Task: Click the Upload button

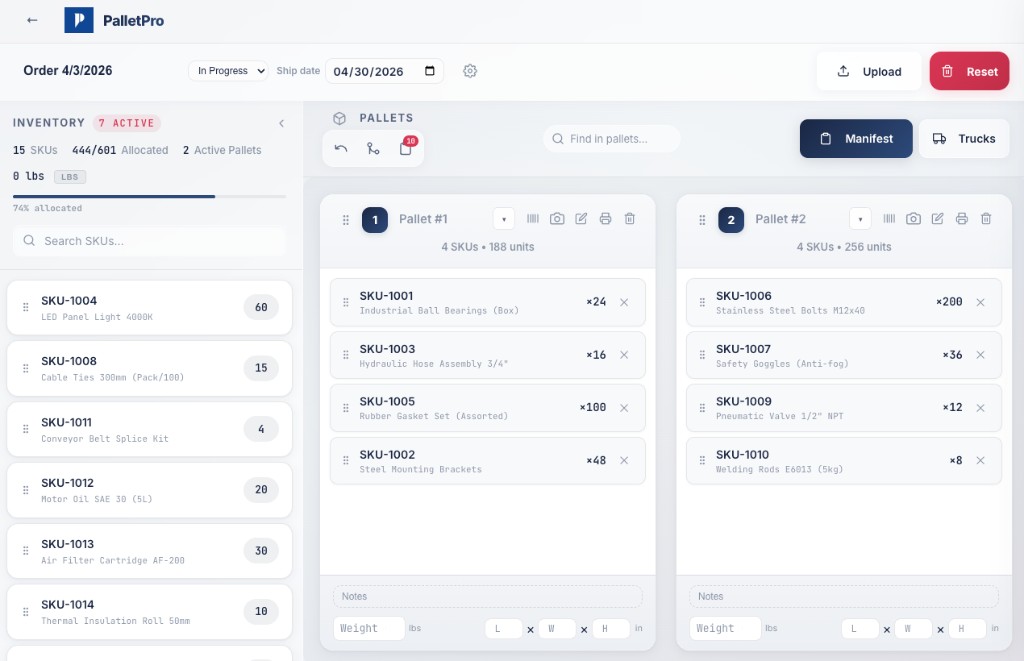Action: click(x=869, y=71)
